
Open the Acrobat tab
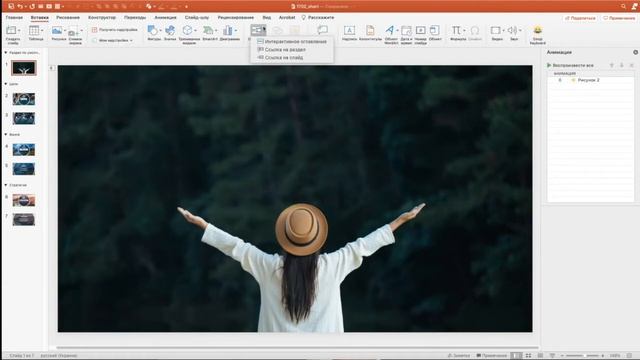click(287, 18)
